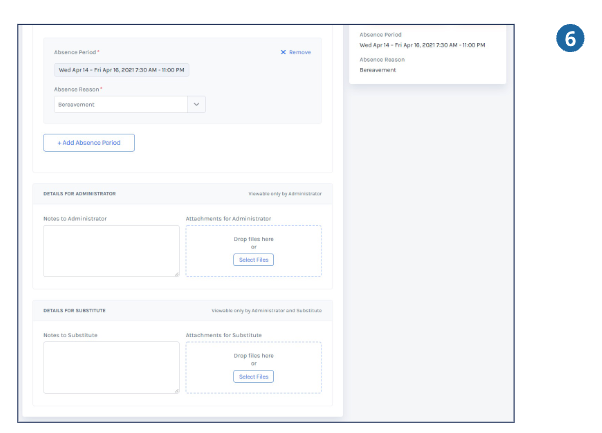Viewport: 602px width, 433px height.
Task: Click inside the Notes to Administrator box
Action: (x=111, y=251)
